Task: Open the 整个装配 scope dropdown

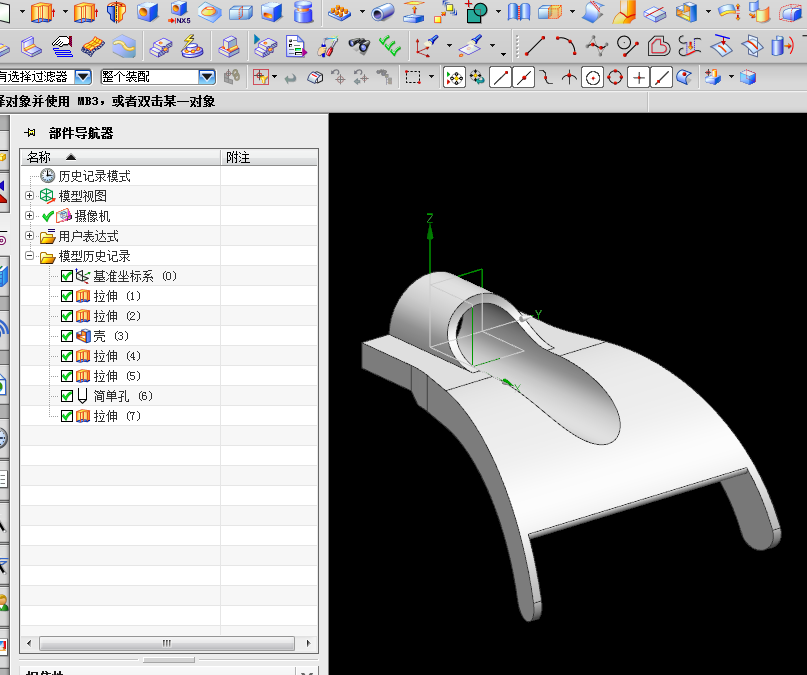Action: [207, 77]
